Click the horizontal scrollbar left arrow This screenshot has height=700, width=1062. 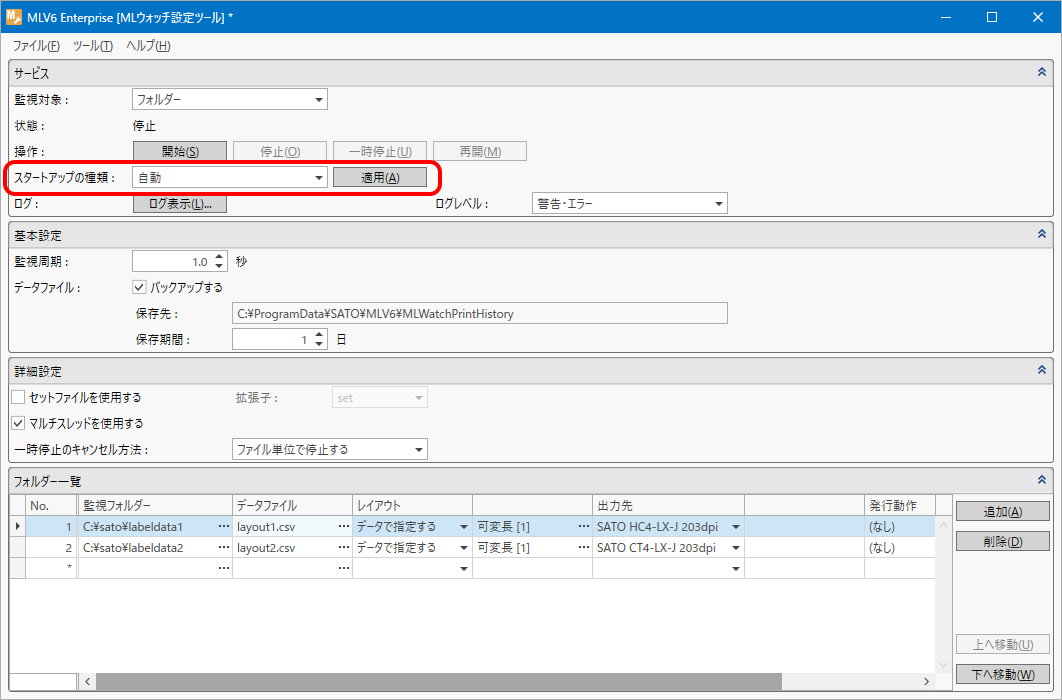[x=87, y=681]
